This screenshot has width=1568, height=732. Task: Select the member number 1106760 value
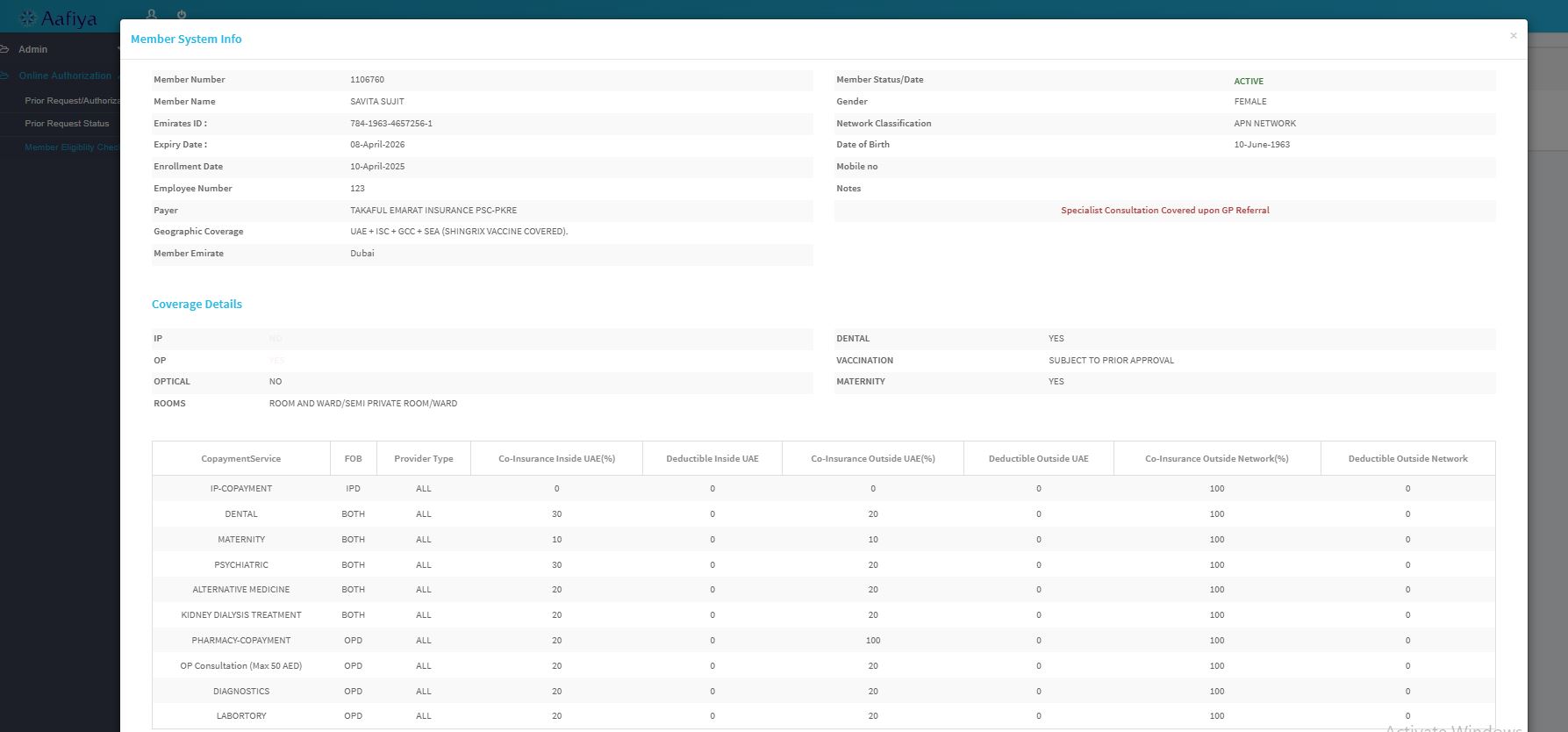(x=367, y=80)
